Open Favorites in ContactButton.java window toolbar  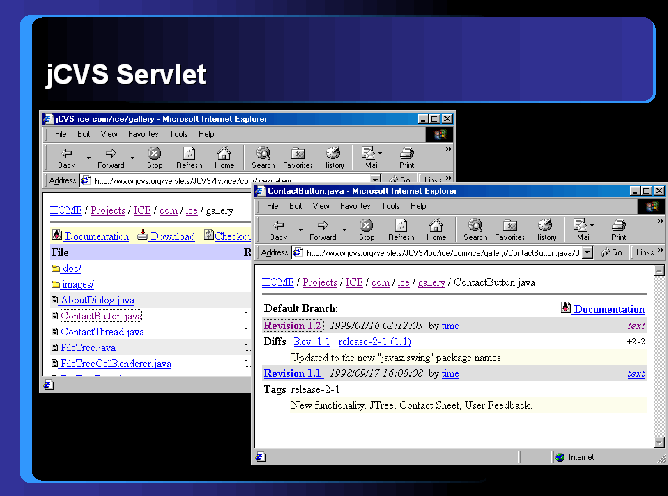pyautogui.click(x=509, y=230)
